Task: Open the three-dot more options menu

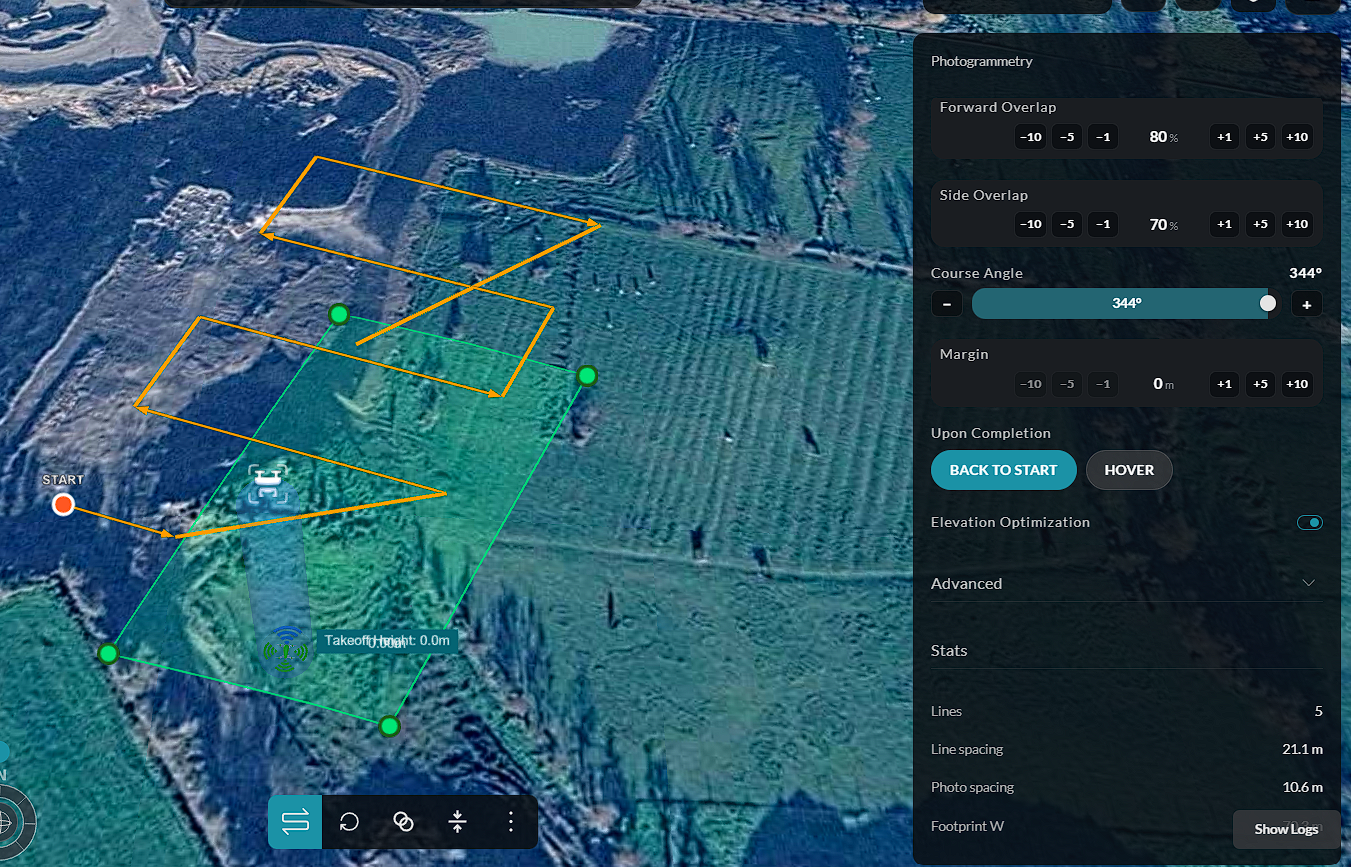Action: pos(511,822)
